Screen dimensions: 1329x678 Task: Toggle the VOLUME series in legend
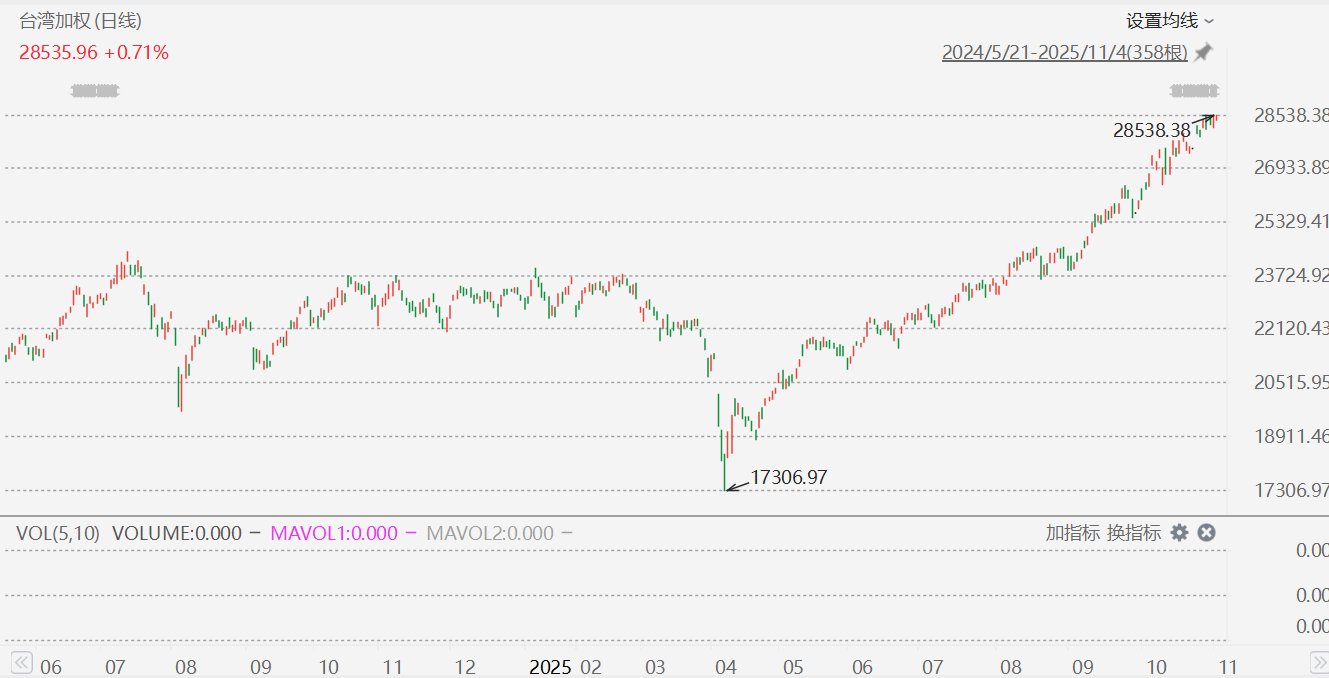(x=177, y=533)
